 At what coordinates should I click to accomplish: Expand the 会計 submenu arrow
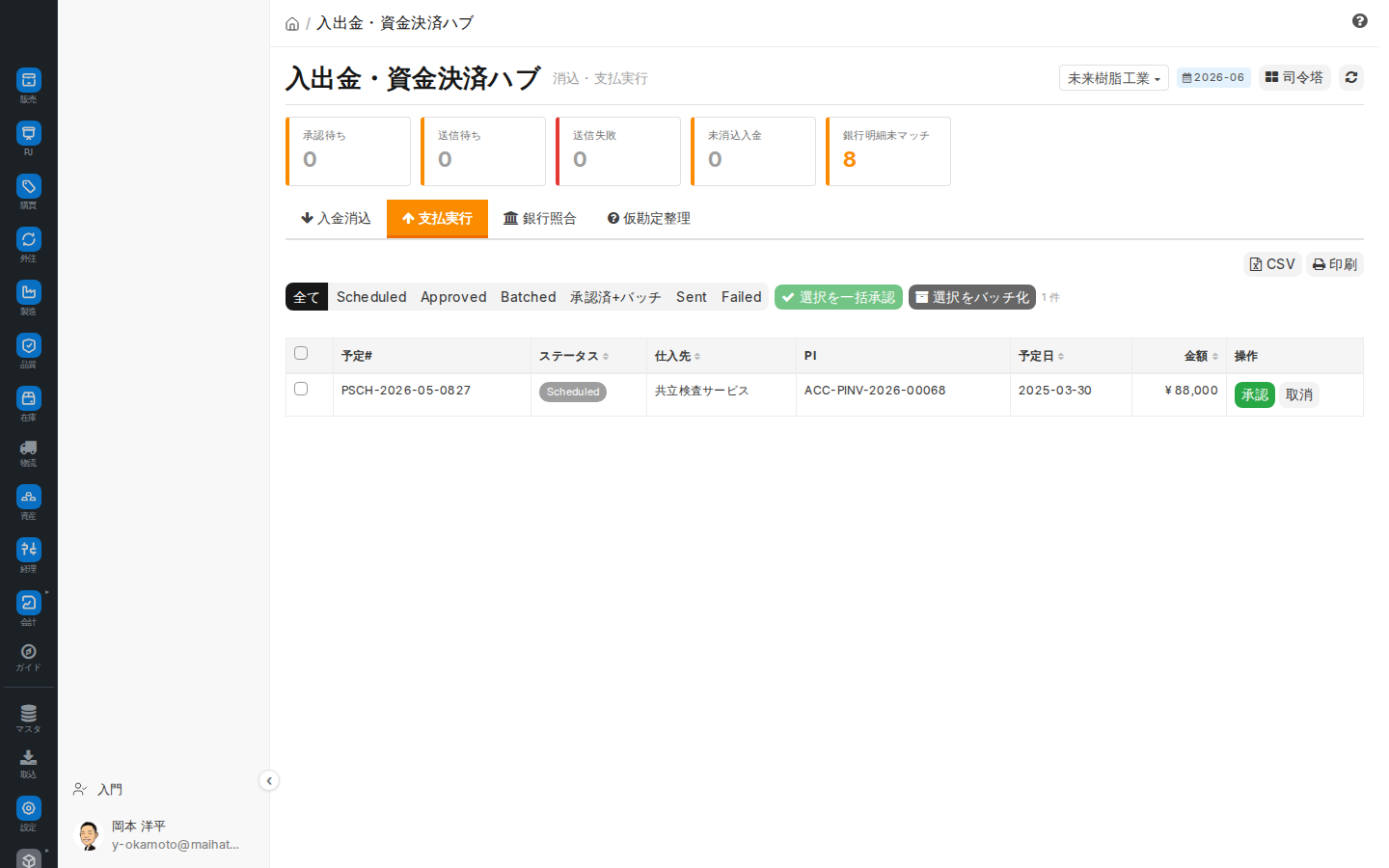point(47,592)
